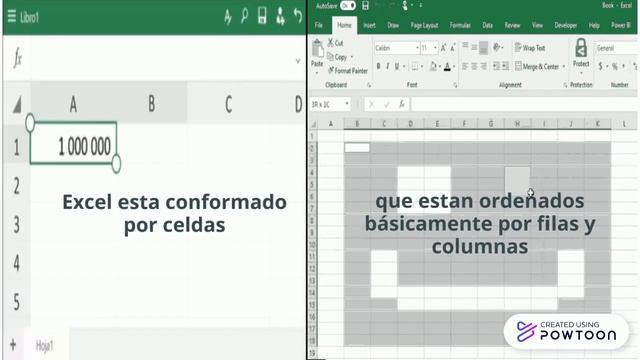Click Cut in the Clipboard group
640x360 pixels.
(336, 43)
